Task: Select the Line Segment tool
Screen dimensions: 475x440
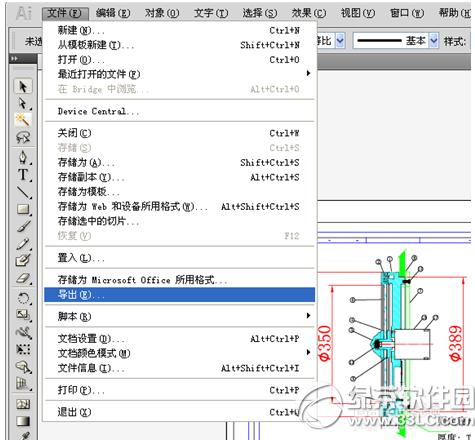Action: [23, 192]
